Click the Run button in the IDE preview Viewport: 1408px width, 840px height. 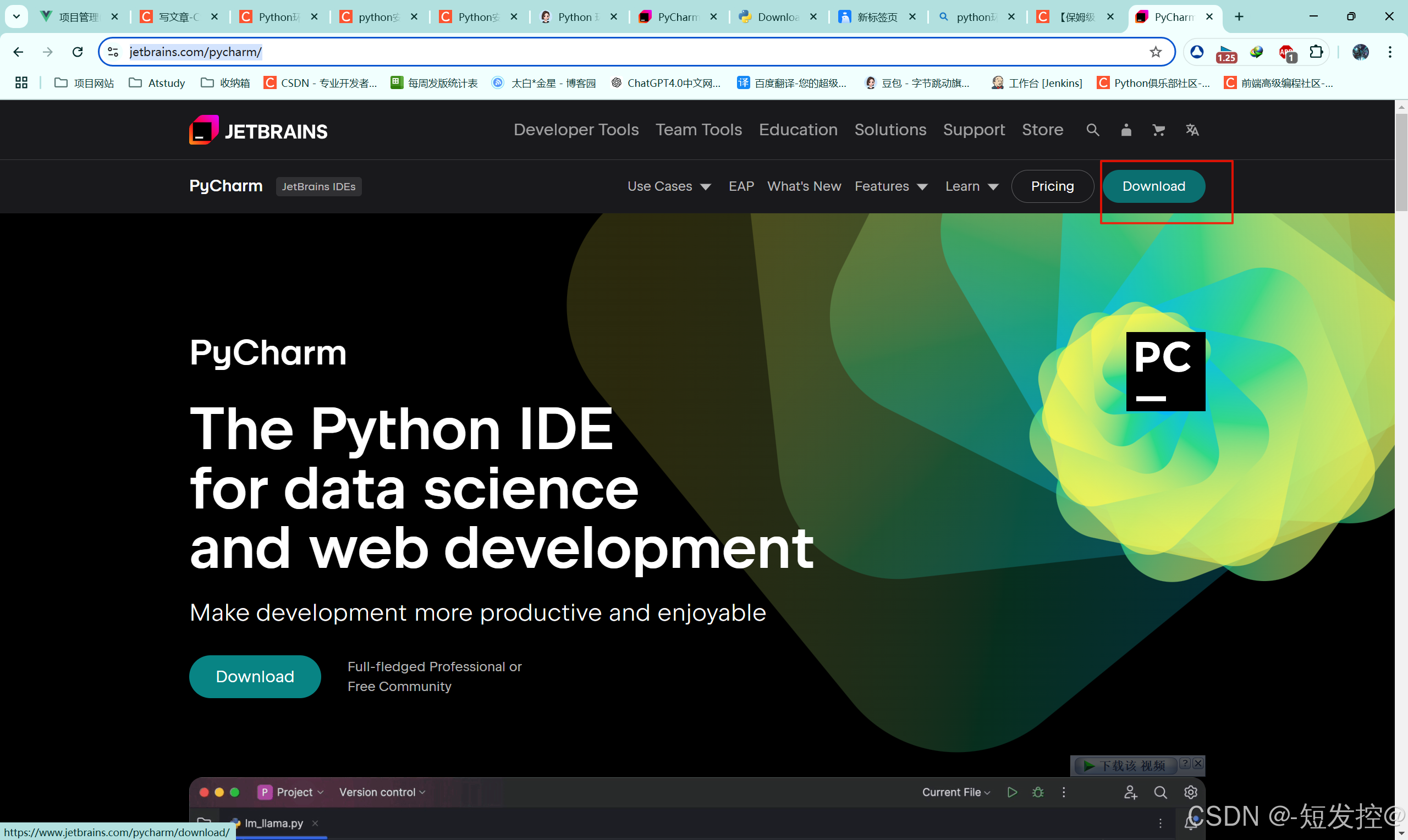tap(1012, 792)
